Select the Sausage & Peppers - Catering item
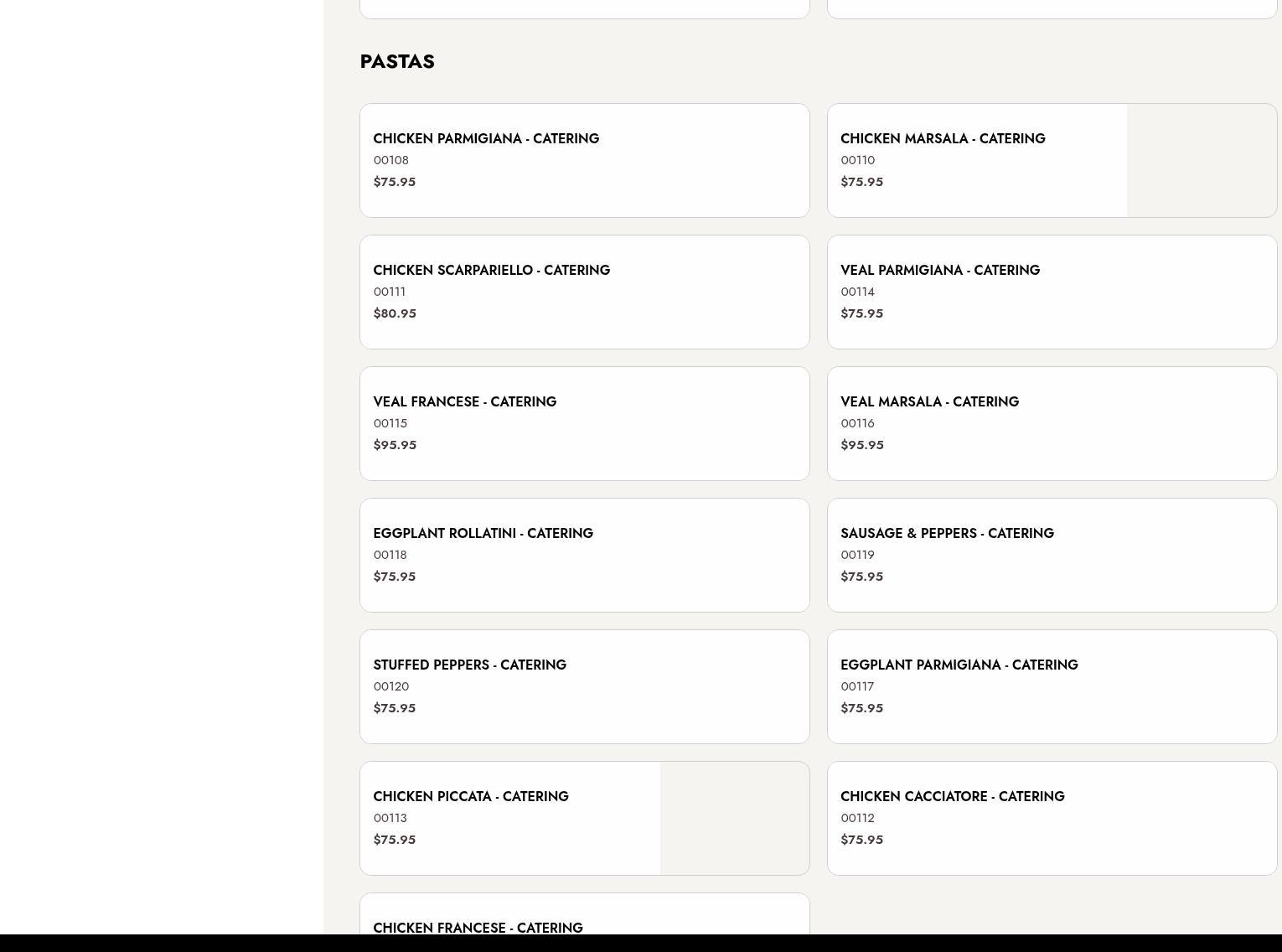The width and height of the screenshot is (1282, 952). point(1052,555)
